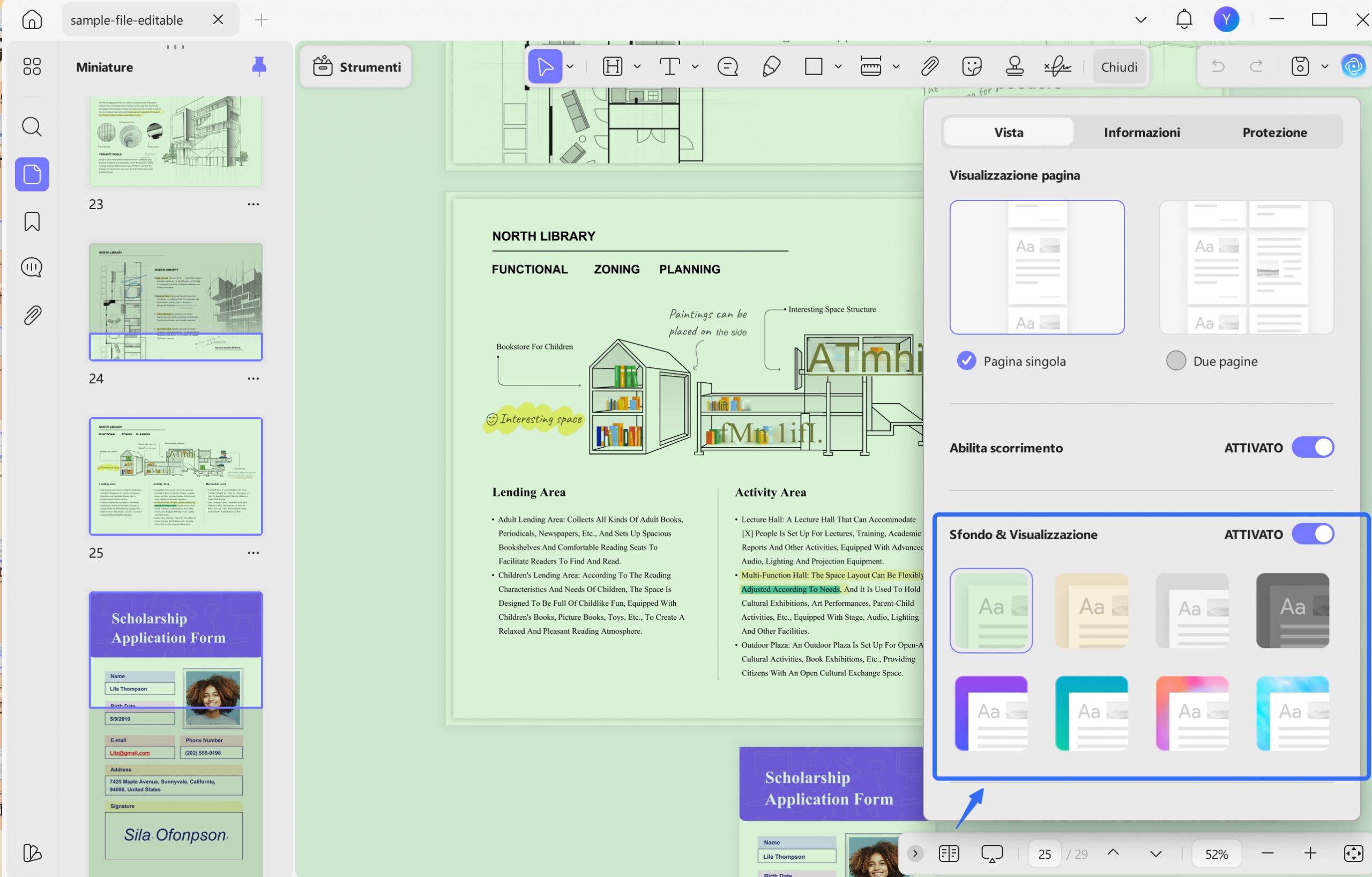Click the attach file paperclip in toolbar
Viewport: 1372px width, 877px height.
pyautogui.click(x=929, y=66)
